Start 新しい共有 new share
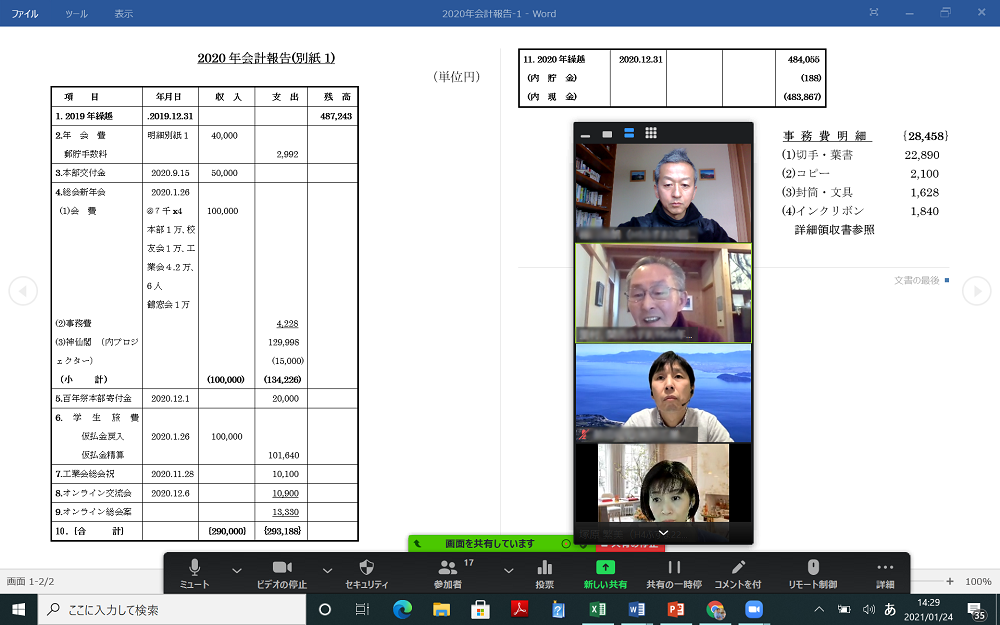 [x=605, y=573]
